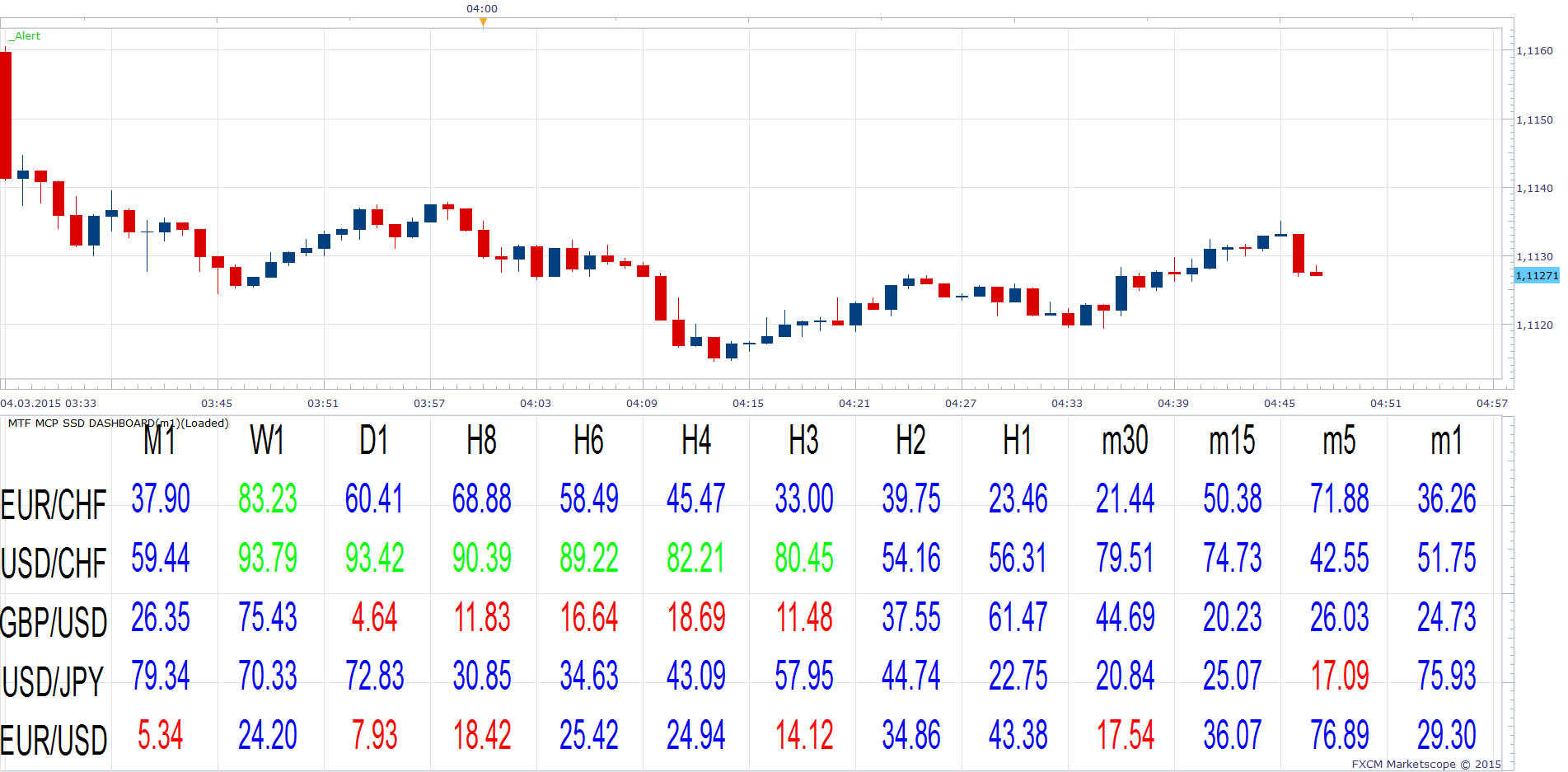
Task: Click USD/CHF D1 value 93.42
Action: (375, 558)
